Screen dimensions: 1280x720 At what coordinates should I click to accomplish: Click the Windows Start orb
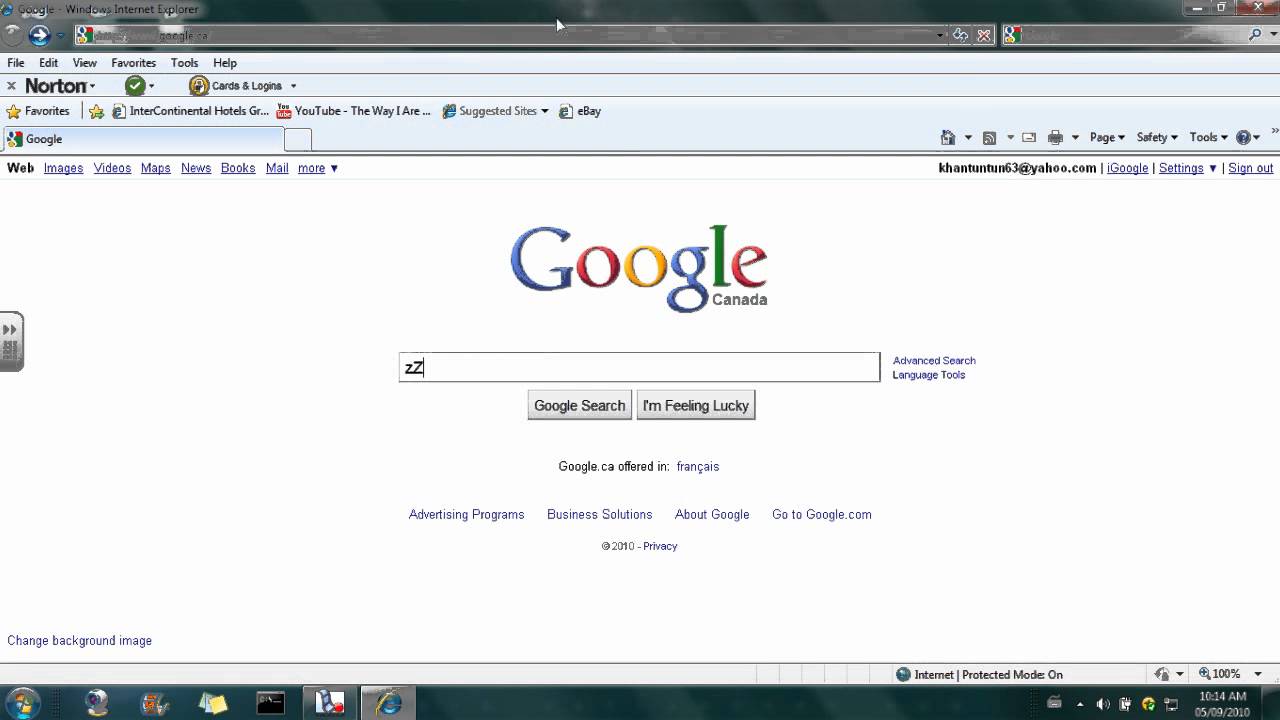pos(22,702)
